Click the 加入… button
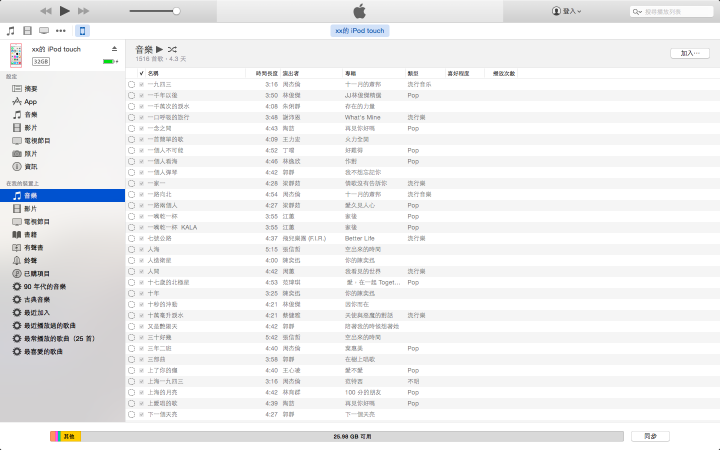 690,53
